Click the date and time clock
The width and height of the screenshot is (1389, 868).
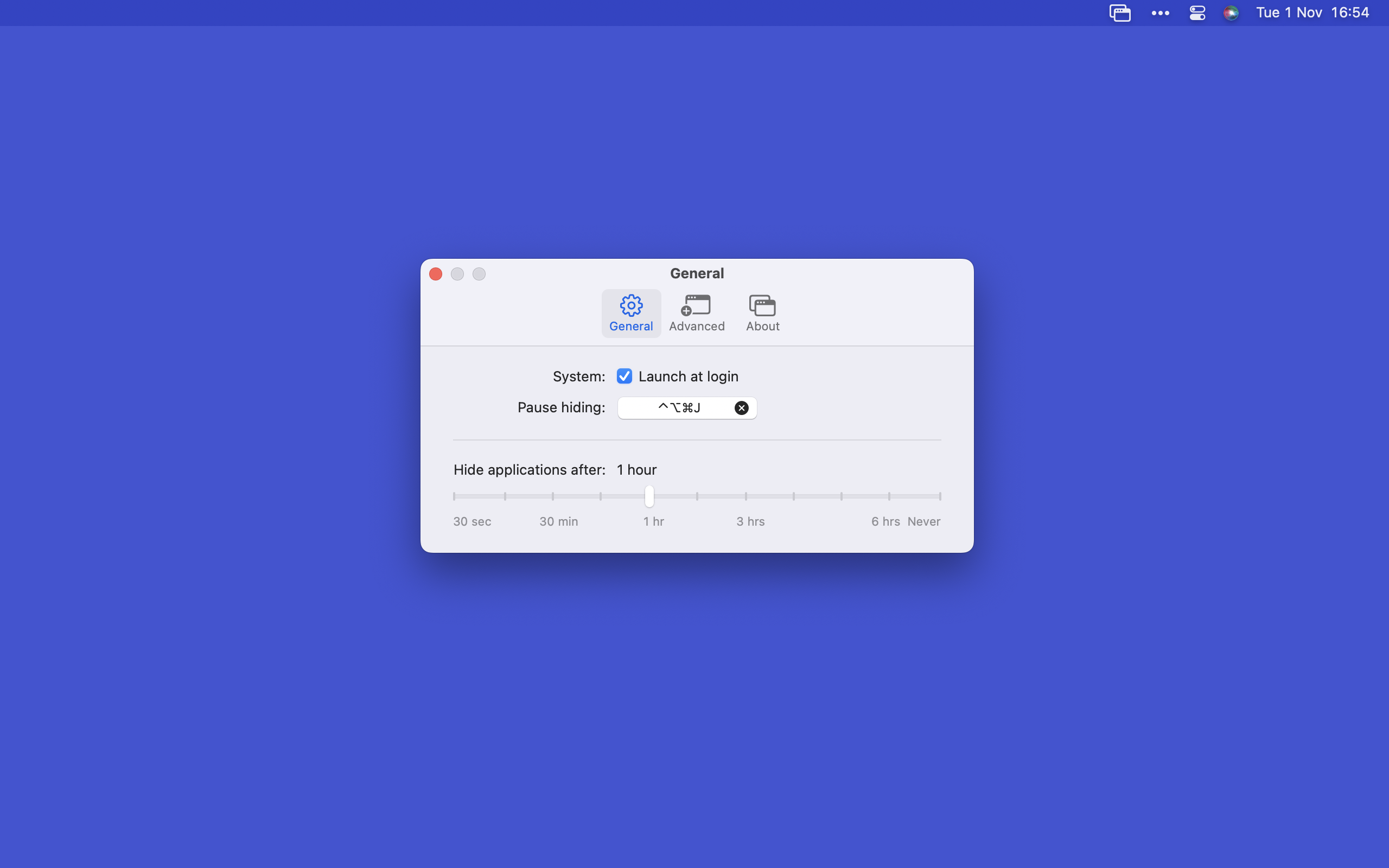click(x=1312, y=12)
